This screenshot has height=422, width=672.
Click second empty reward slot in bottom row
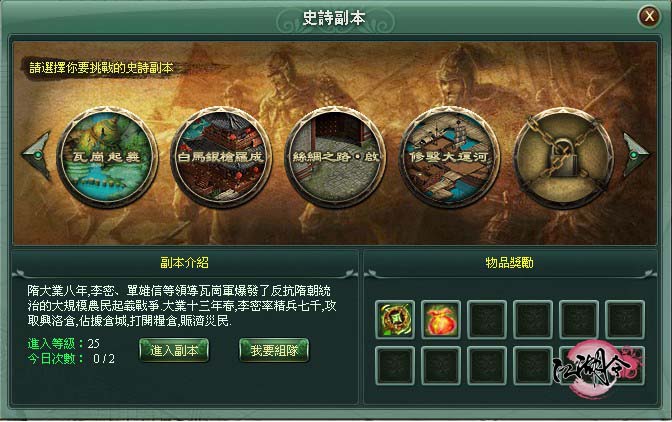click(x=441, y=366)
